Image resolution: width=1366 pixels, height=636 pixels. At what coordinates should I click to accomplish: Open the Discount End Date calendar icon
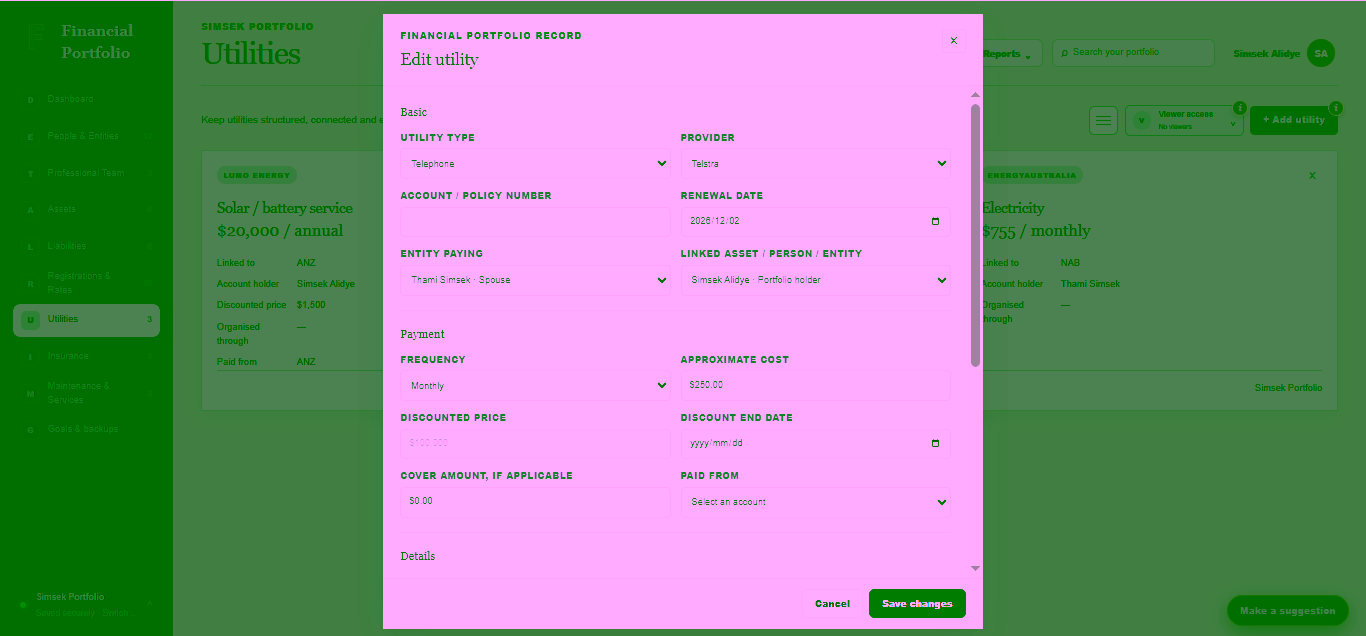935,444
